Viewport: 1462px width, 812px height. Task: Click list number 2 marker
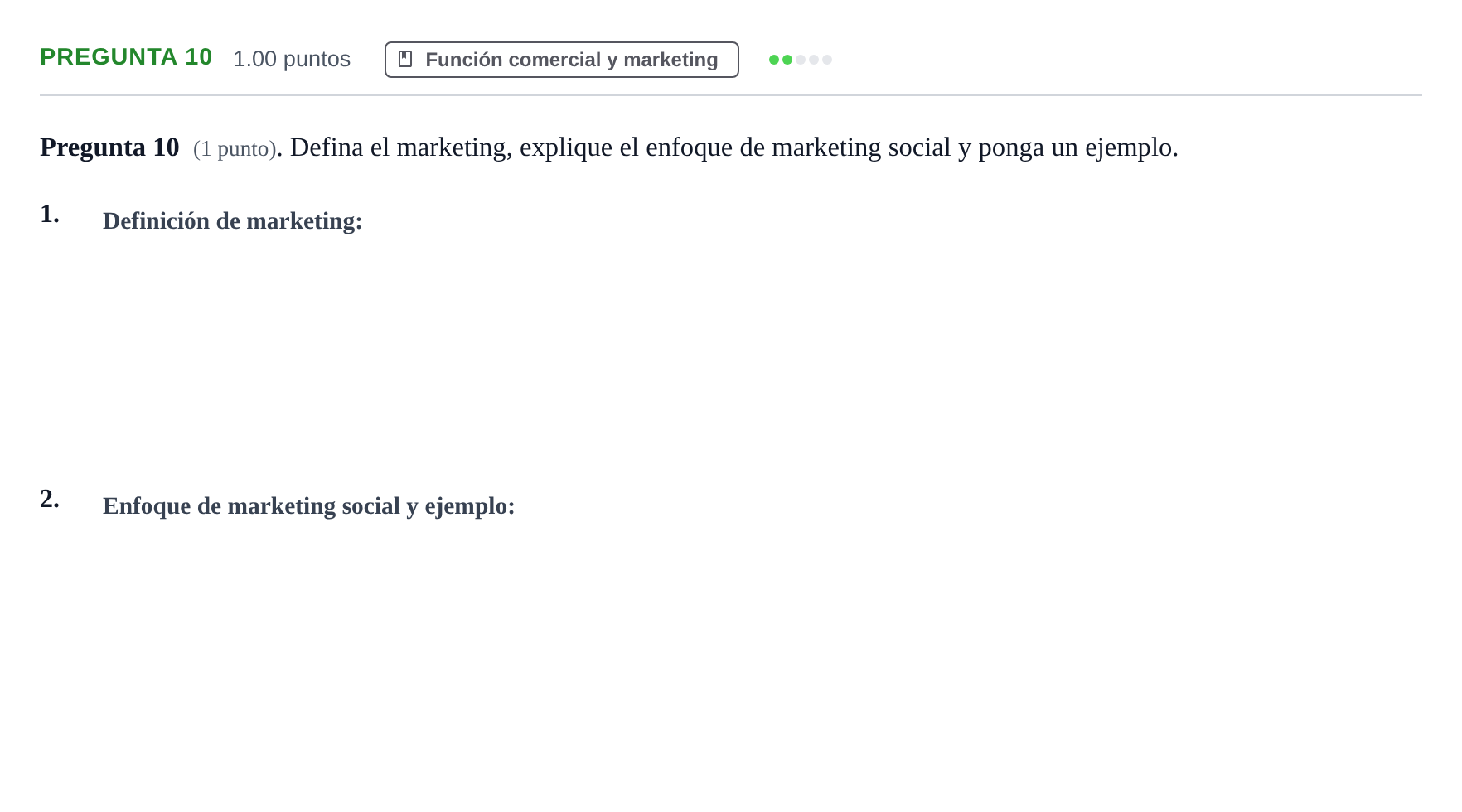(x=50, y=499)
